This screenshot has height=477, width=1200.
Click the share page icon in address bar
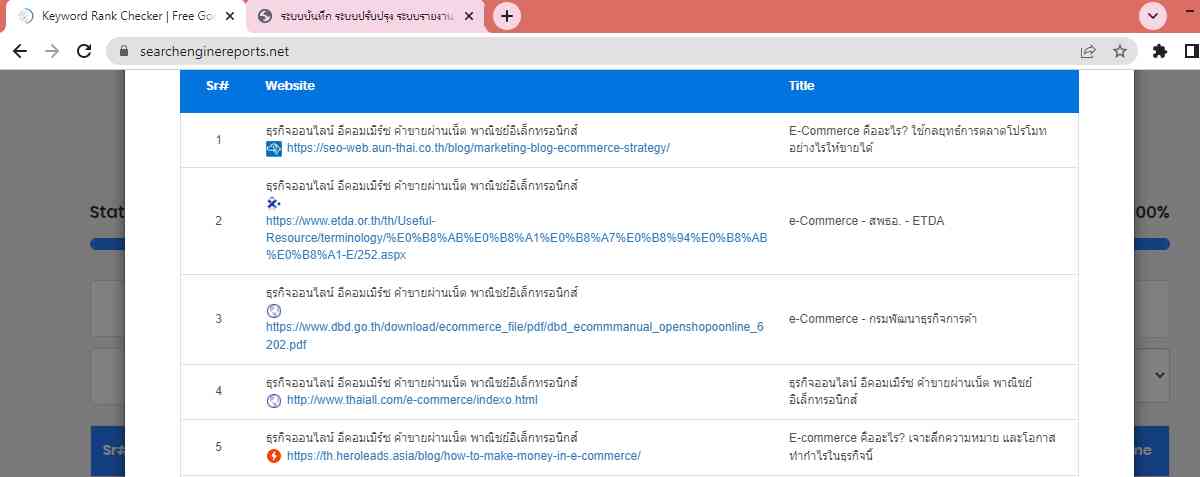(x=1088, y=51)
